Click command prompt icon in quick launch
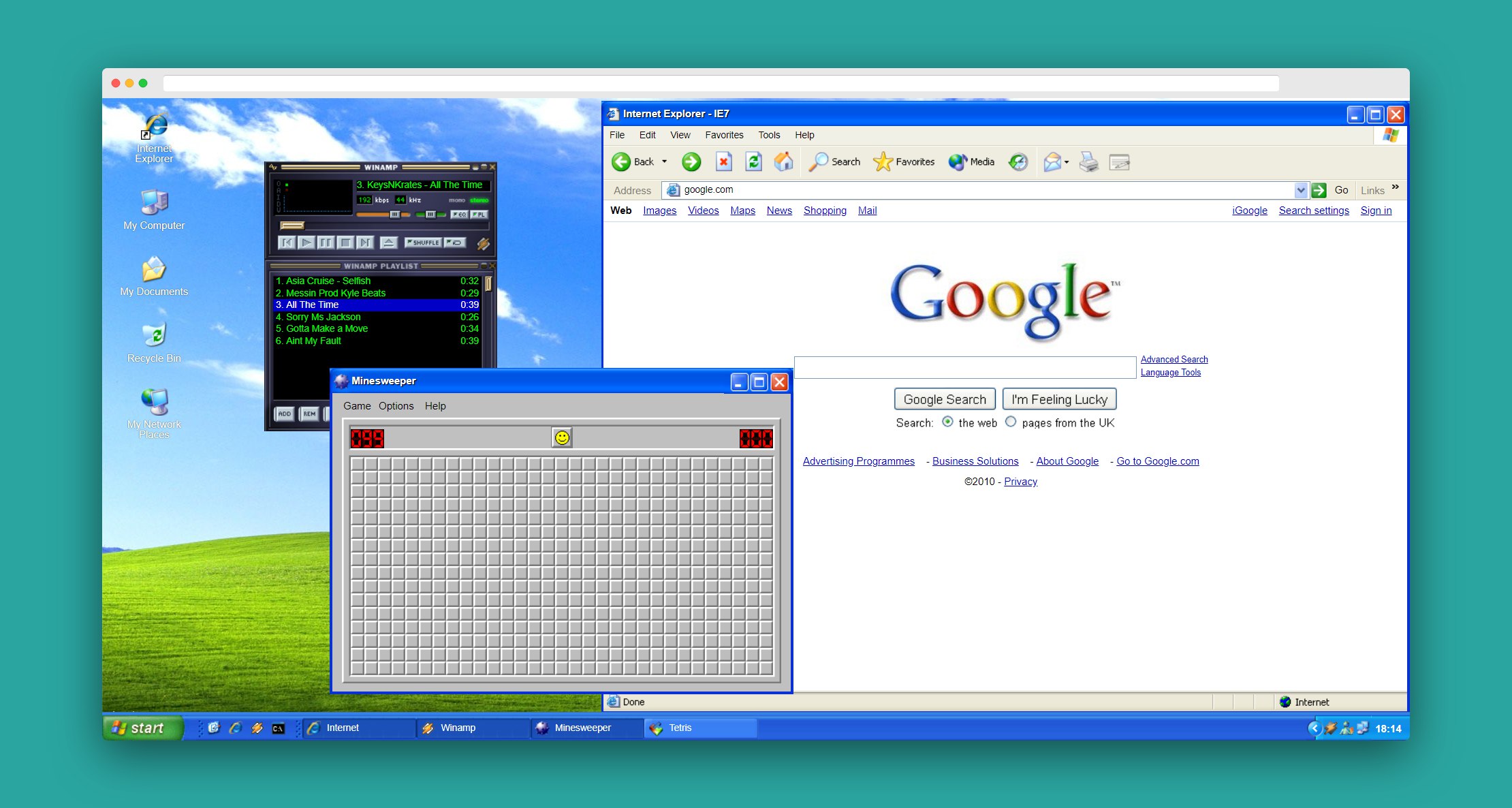 click(279, 728)
